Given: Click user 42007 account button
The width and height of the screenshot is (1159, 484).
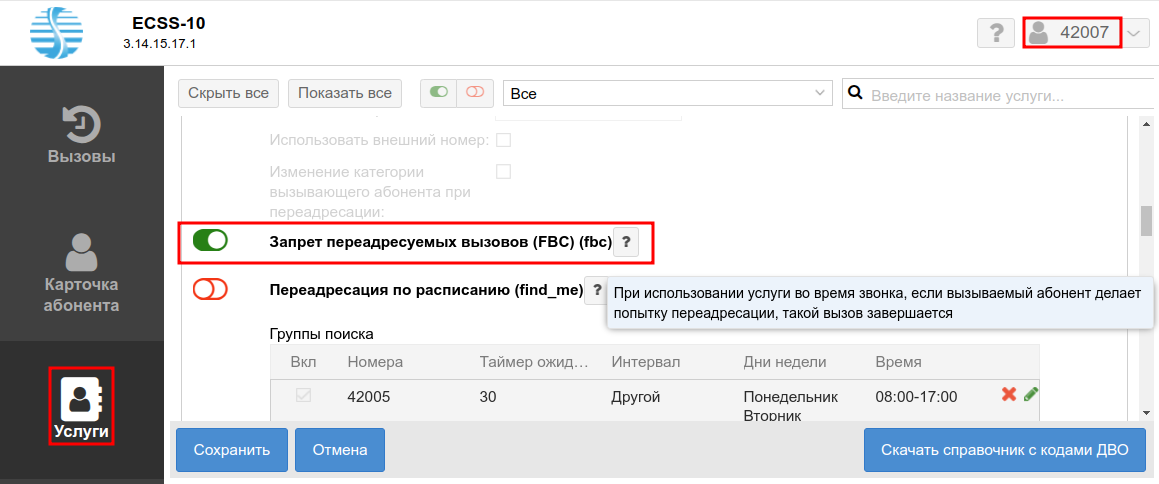Looking at the screenshot, I should point(1071,33).
